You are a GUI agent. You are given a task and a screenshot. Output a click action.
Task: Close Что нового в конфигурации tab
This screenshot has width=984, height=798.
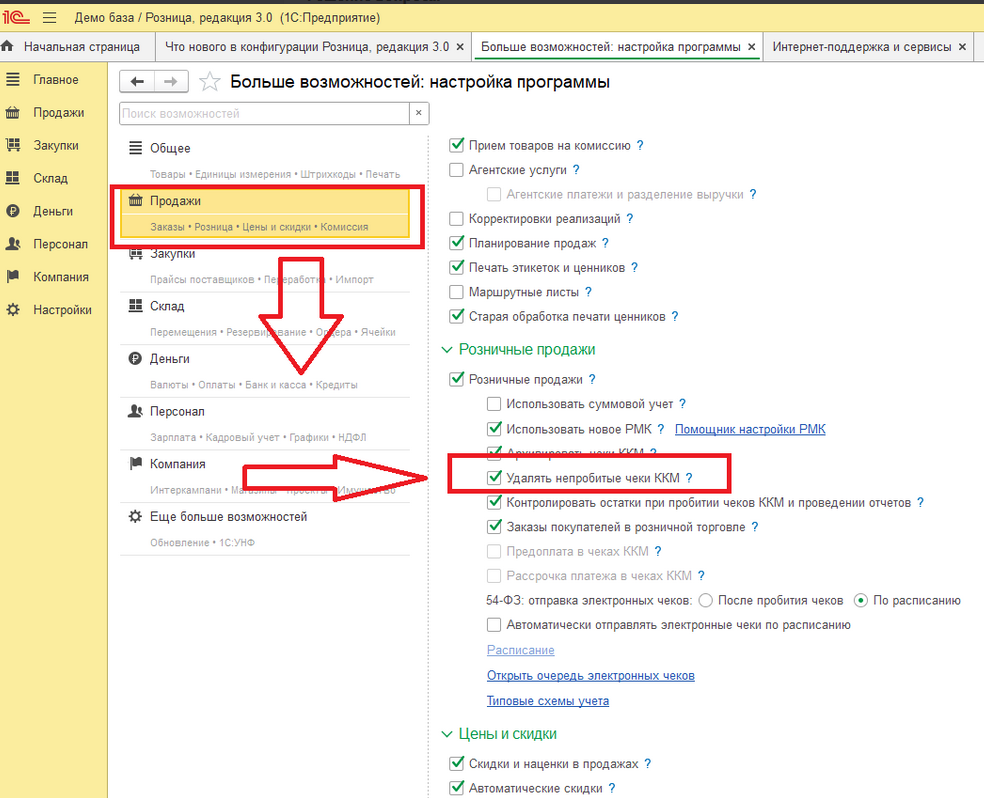[x=460, y=47]
